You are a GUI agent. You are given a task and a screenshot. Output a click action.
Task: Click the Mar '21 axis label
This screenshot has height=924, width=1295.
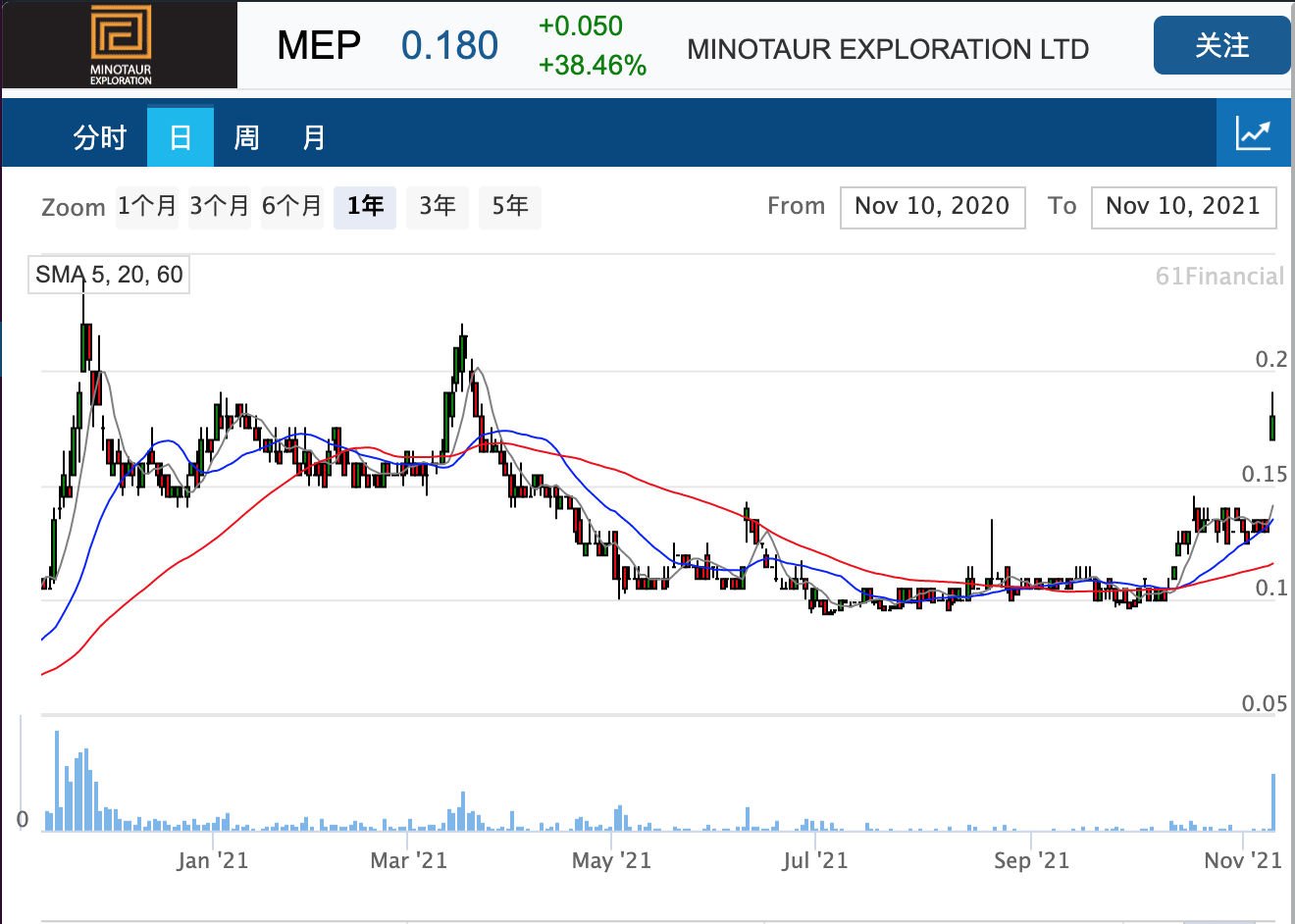point(408,860)
